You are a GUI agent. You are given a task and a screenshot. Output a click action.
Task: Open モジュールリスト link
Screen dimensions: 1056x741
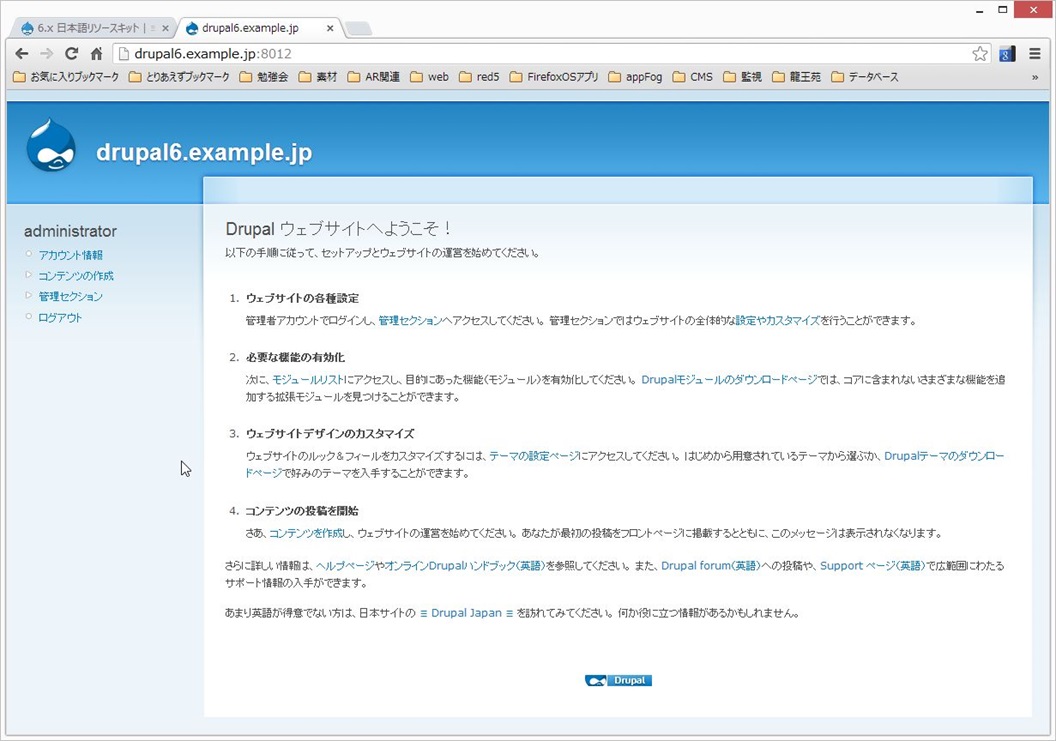coord(308,380)
